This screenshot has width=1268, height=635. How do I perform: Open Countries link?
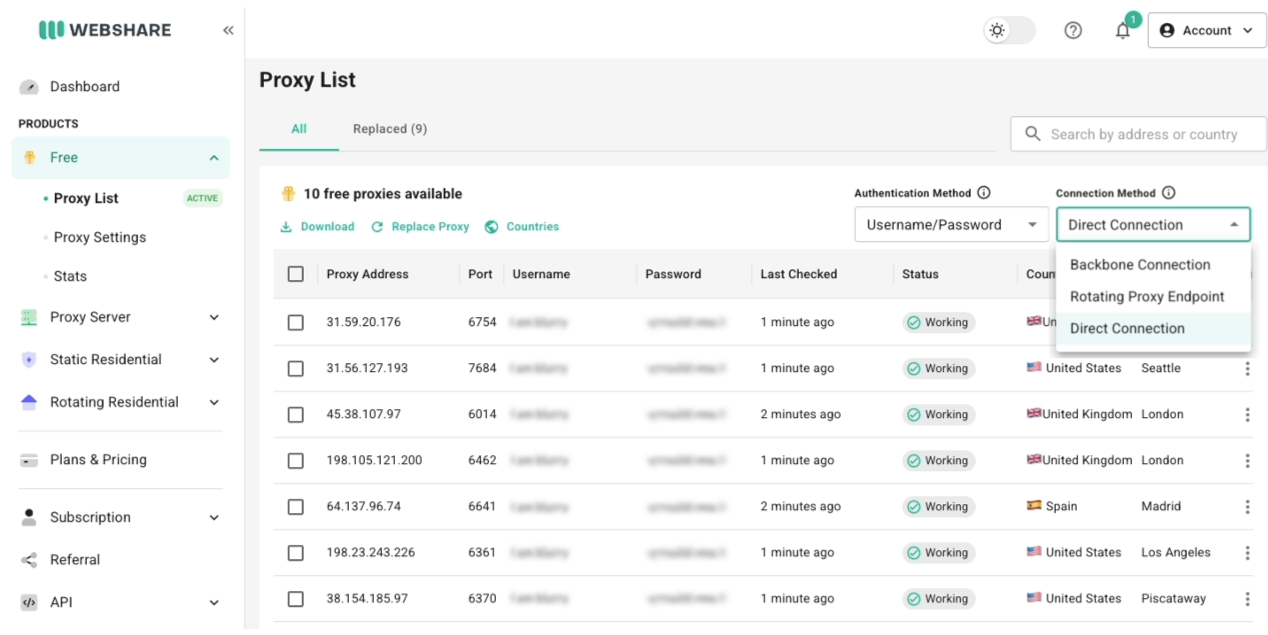[x=522, y=227]
